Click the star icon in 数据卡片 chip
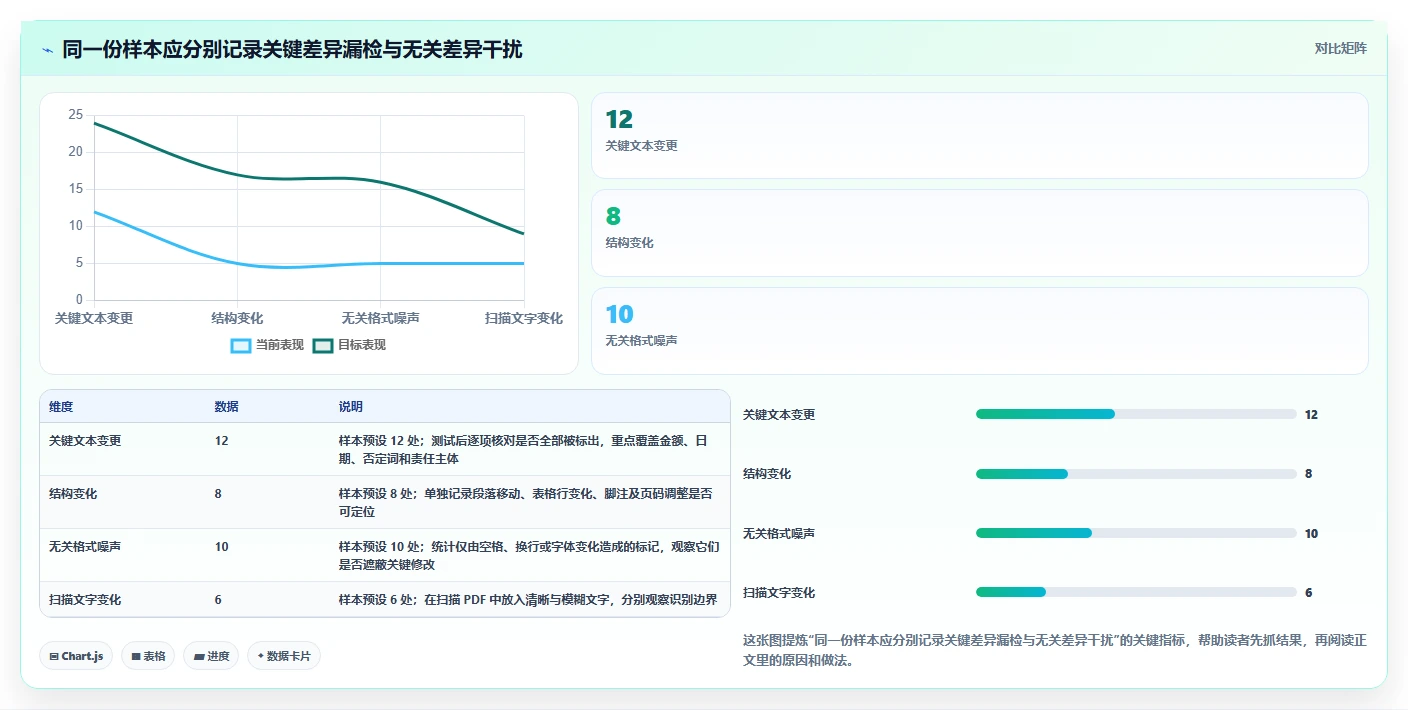Image resolution: width=1408 pixels, height=710 pixels. 261,656
